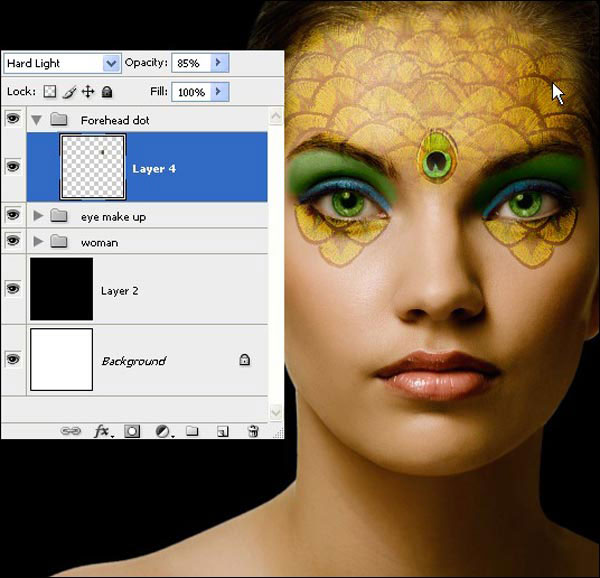Viewport: 600px width, 578px height.
Task: Select the woman layer group
Action: click(99, 242)
